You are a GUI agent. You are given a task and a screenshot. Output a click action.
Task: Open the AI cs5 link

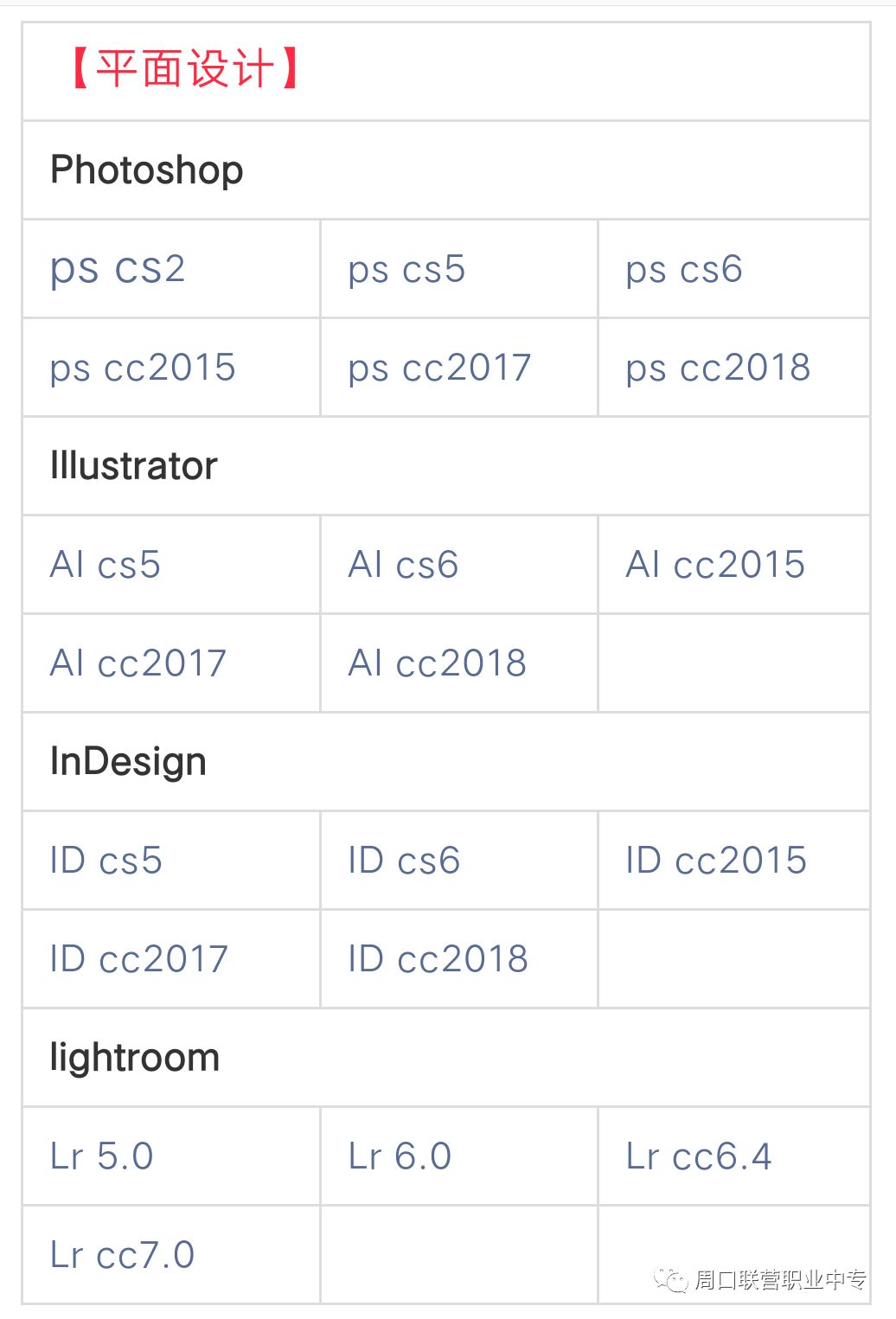tap(106, 565)
